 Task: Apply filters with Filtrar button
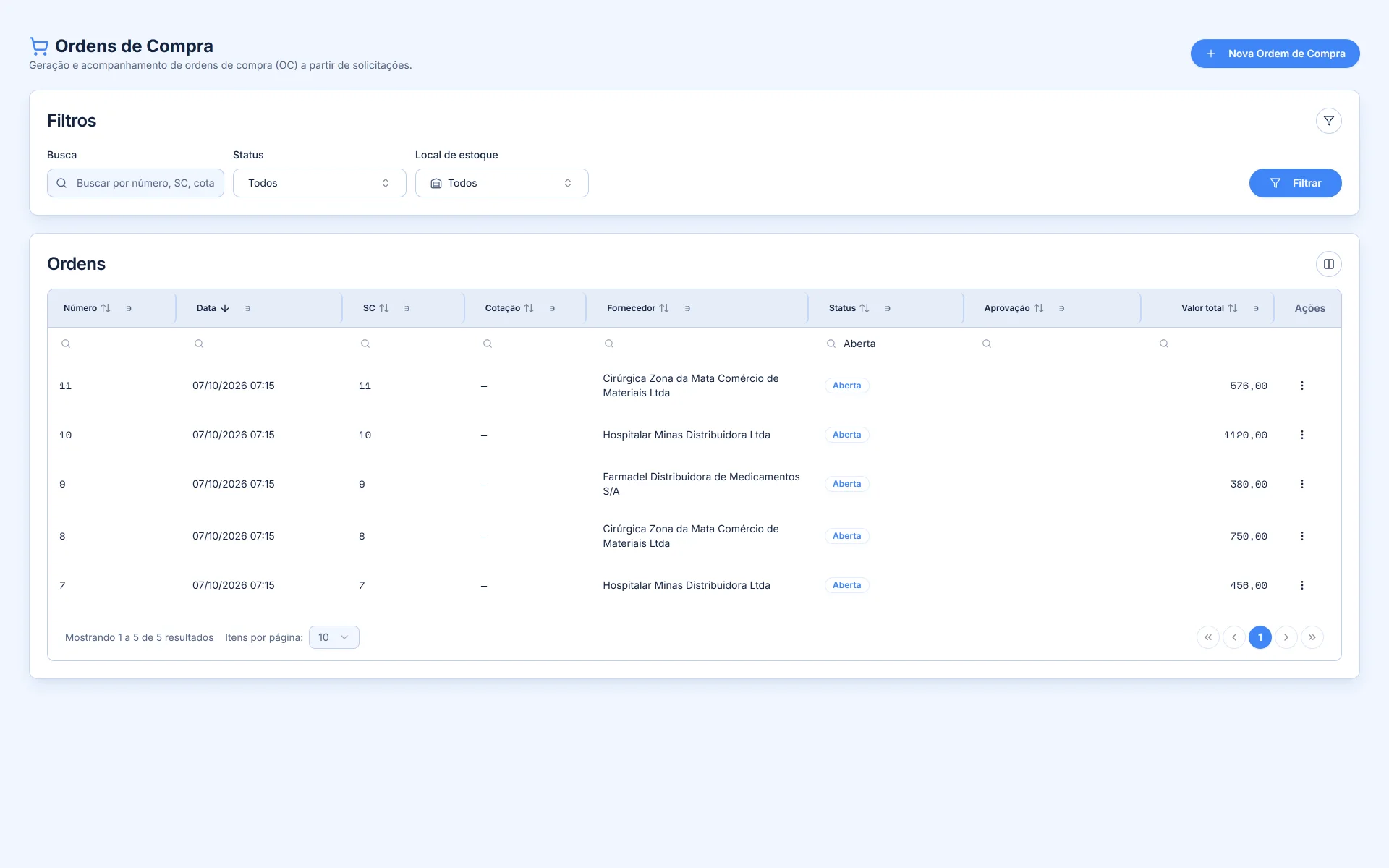1295,183
